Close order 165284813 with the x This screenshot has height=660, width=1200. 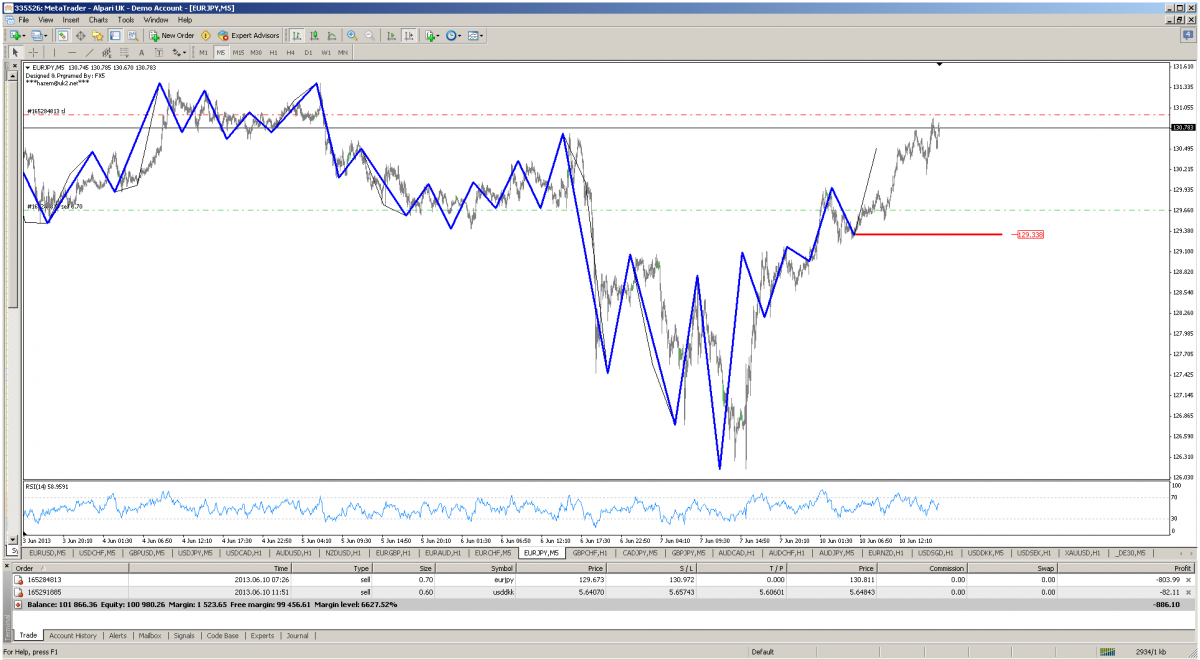click(x=1189, y=579)
